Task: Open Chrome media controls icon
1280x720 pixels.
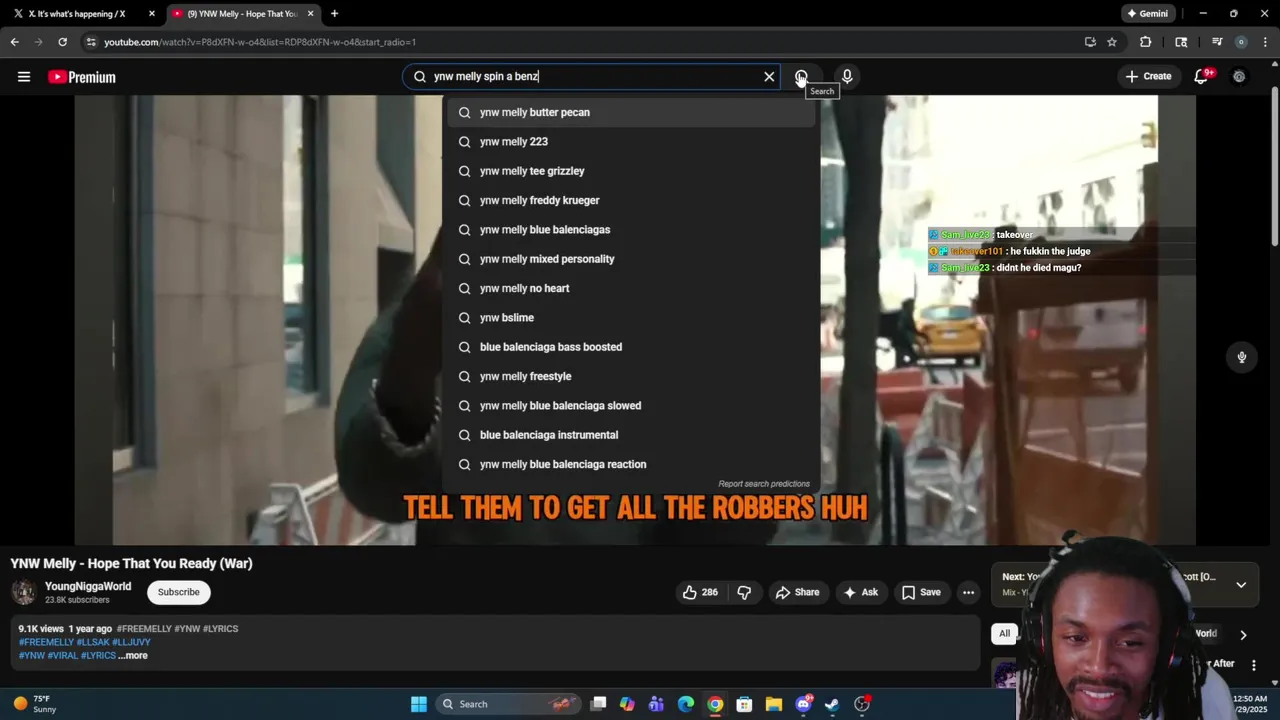Action: point(1217,42)
